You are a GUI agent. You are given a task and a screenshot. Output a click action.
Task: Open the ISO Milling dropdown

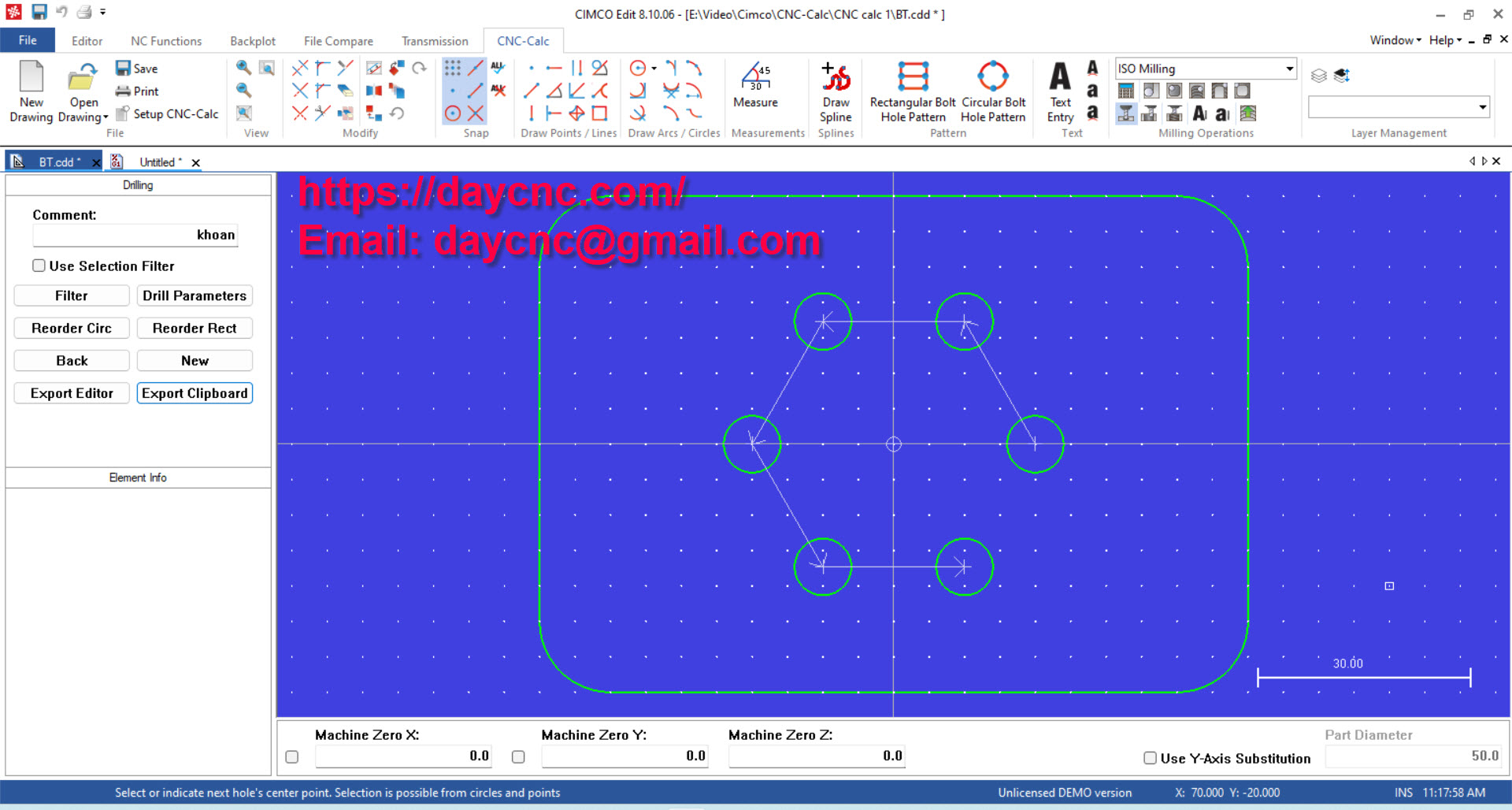(x=1288, y=69)
